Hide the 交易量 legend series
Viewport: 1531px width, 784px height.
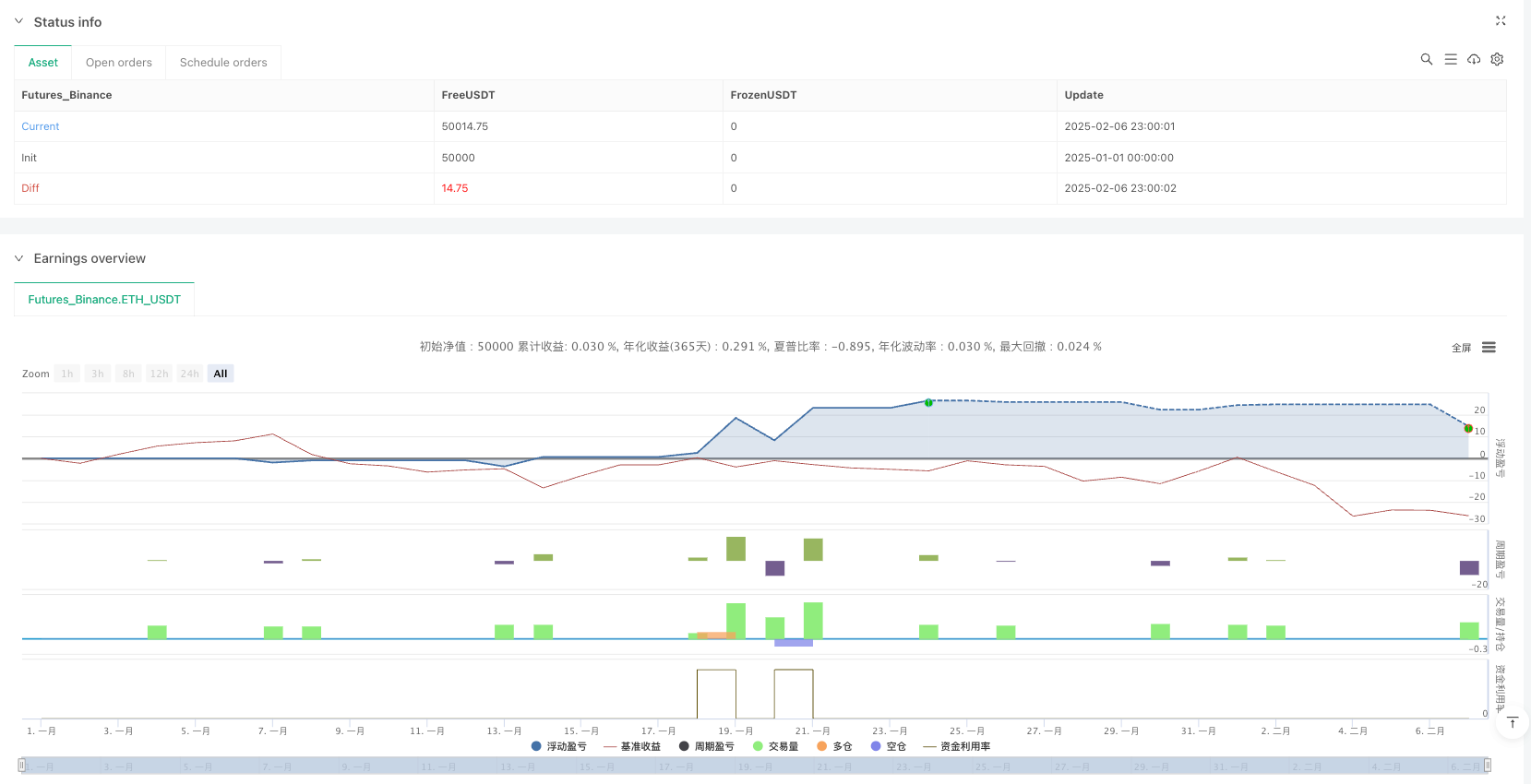click(x=776, y=746)
